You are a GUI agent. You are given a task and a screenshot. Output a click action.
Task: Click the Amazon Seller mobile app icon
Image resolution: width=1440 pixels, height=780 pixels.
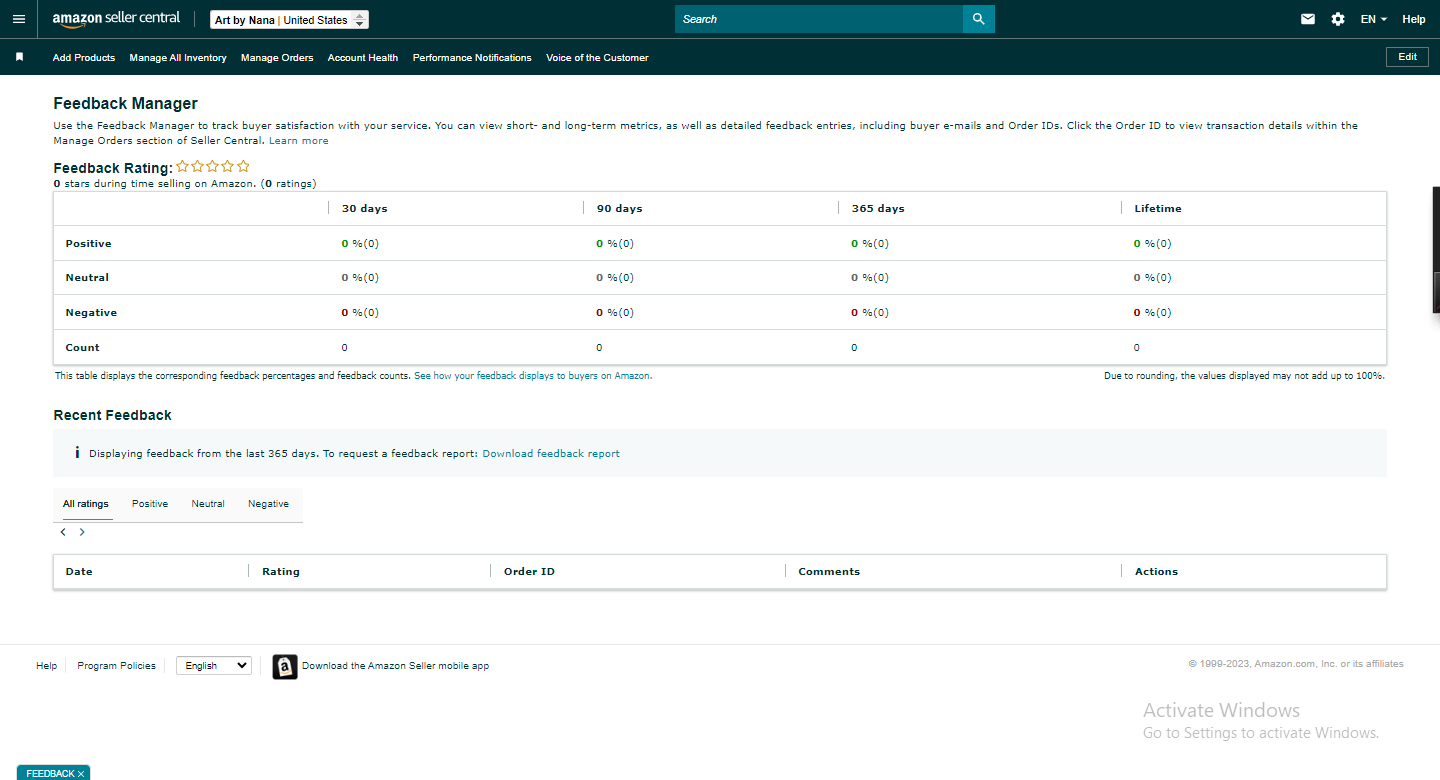pyautogui.click(x=285, y=667)
